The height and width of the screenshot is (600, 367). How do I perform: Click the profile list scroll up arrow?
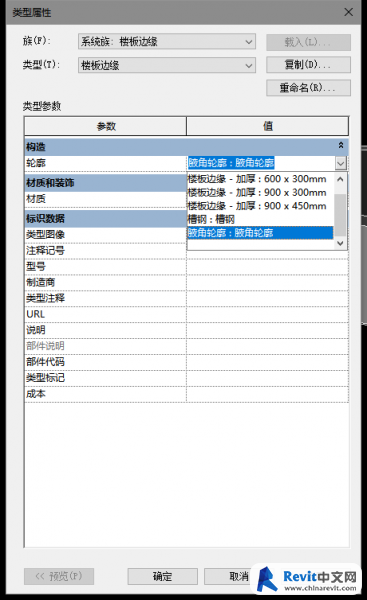click(x=340, y=179)
